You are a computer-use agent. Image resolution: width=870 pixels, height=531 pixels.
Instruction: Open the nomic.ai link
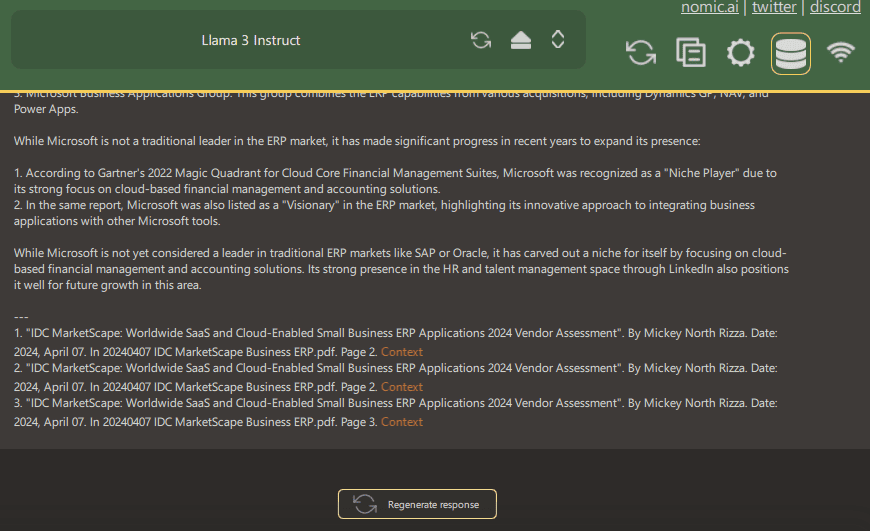click(709, 8)
